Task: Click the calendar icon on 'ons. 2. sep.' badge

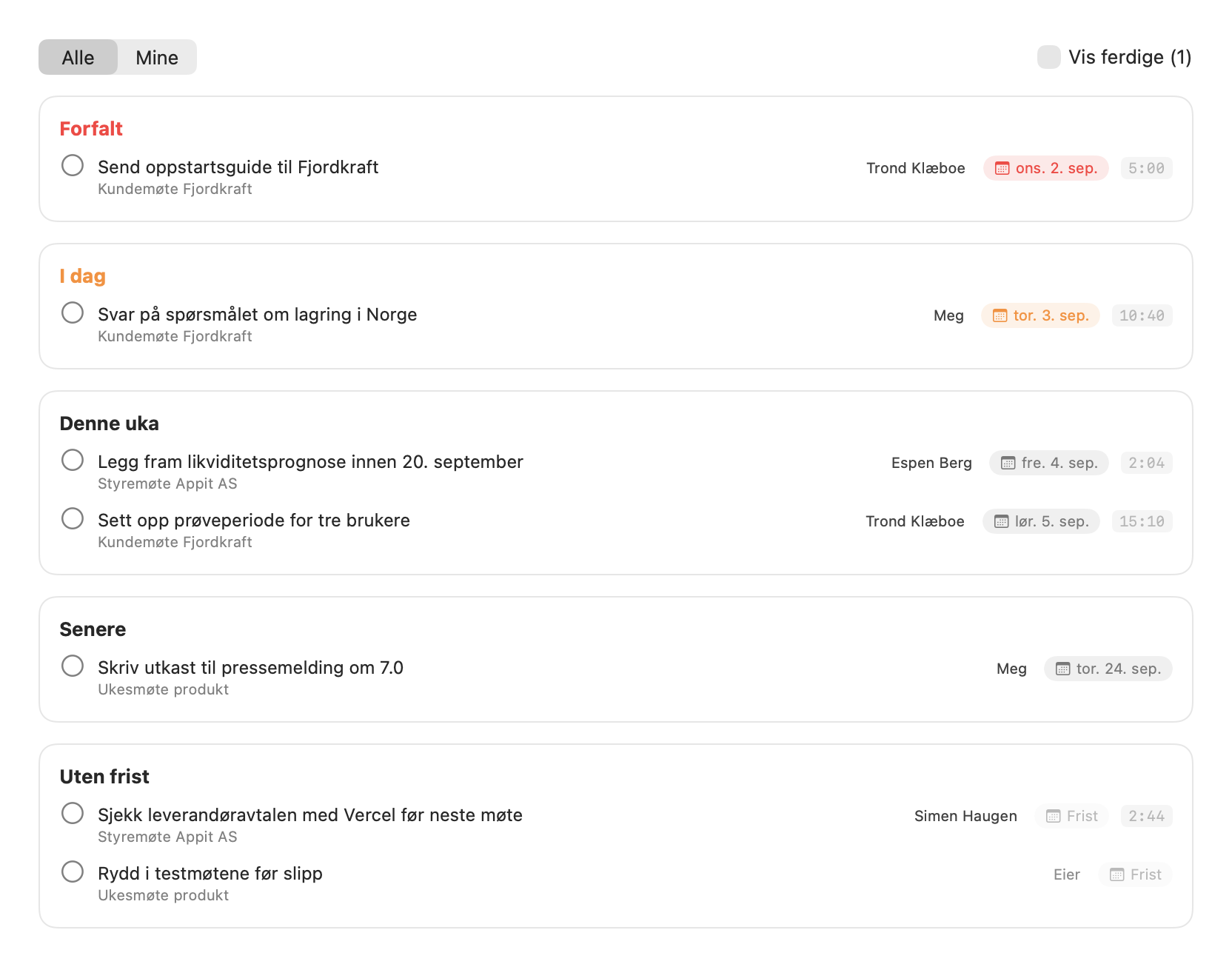Action: point(1002,168)
